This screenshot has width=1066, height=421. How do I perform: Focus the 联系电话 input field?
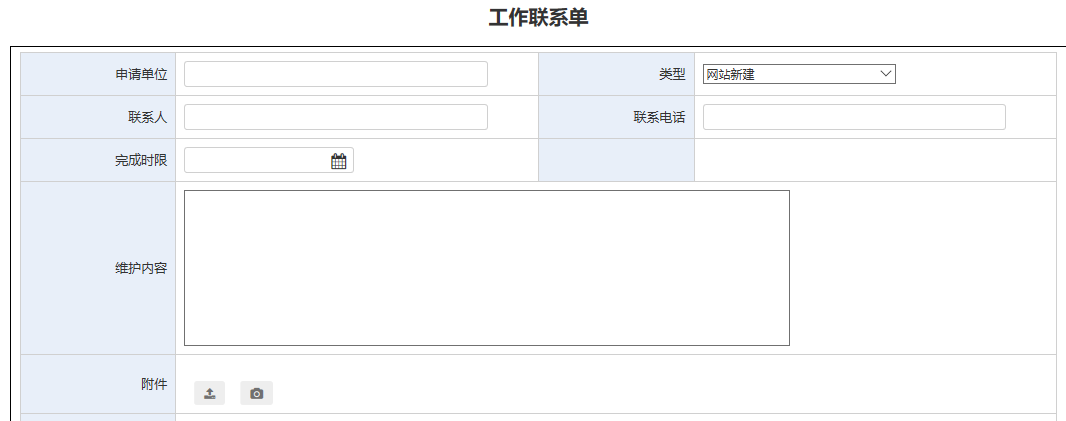point(854,117)
